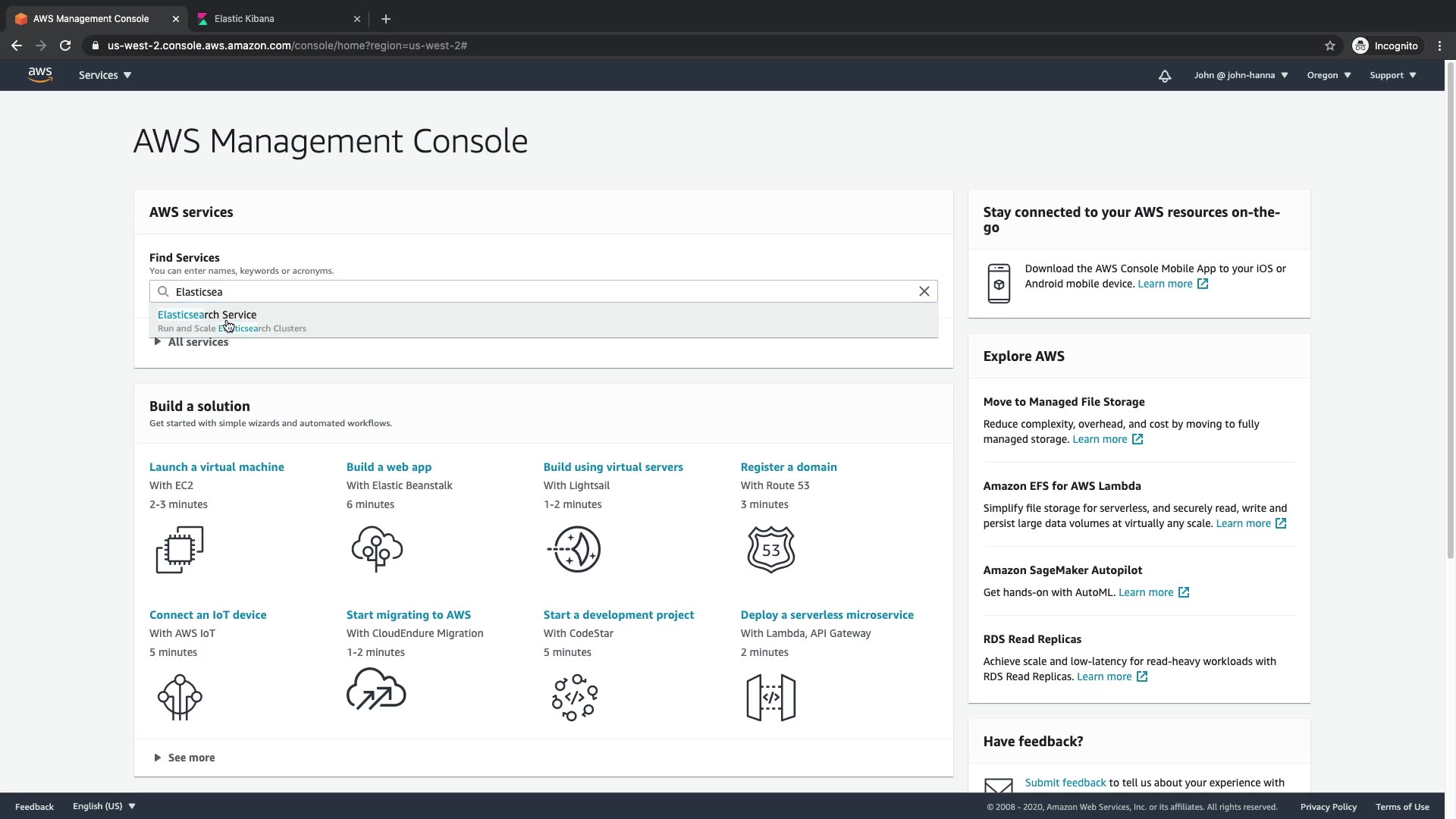1456x819 pixels.
Task: Click the CloudEndure Migration cloud icon
Action: pos(376,689)
